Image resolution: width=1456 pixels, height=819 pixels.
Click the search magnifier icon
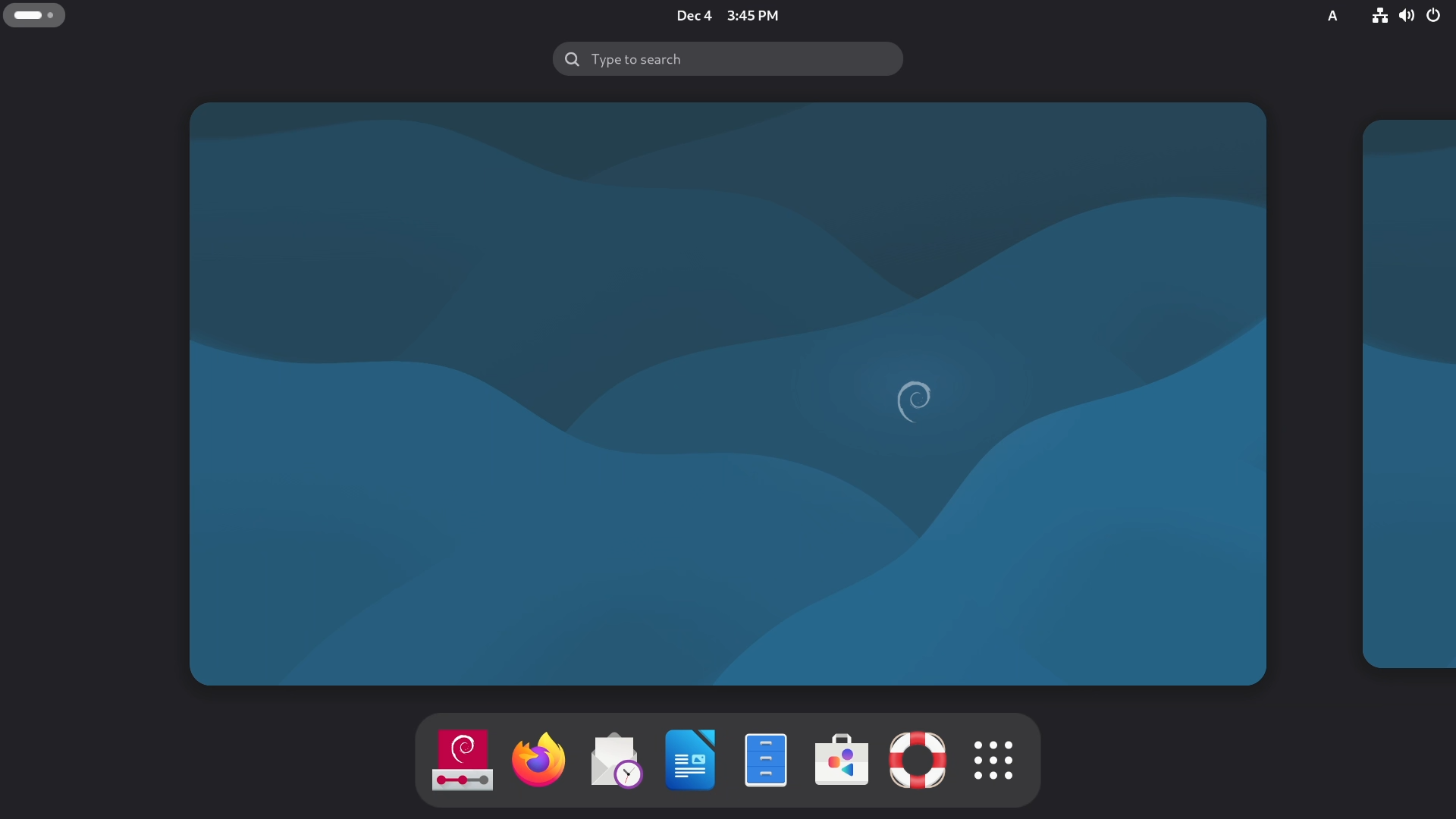point(572,58)
